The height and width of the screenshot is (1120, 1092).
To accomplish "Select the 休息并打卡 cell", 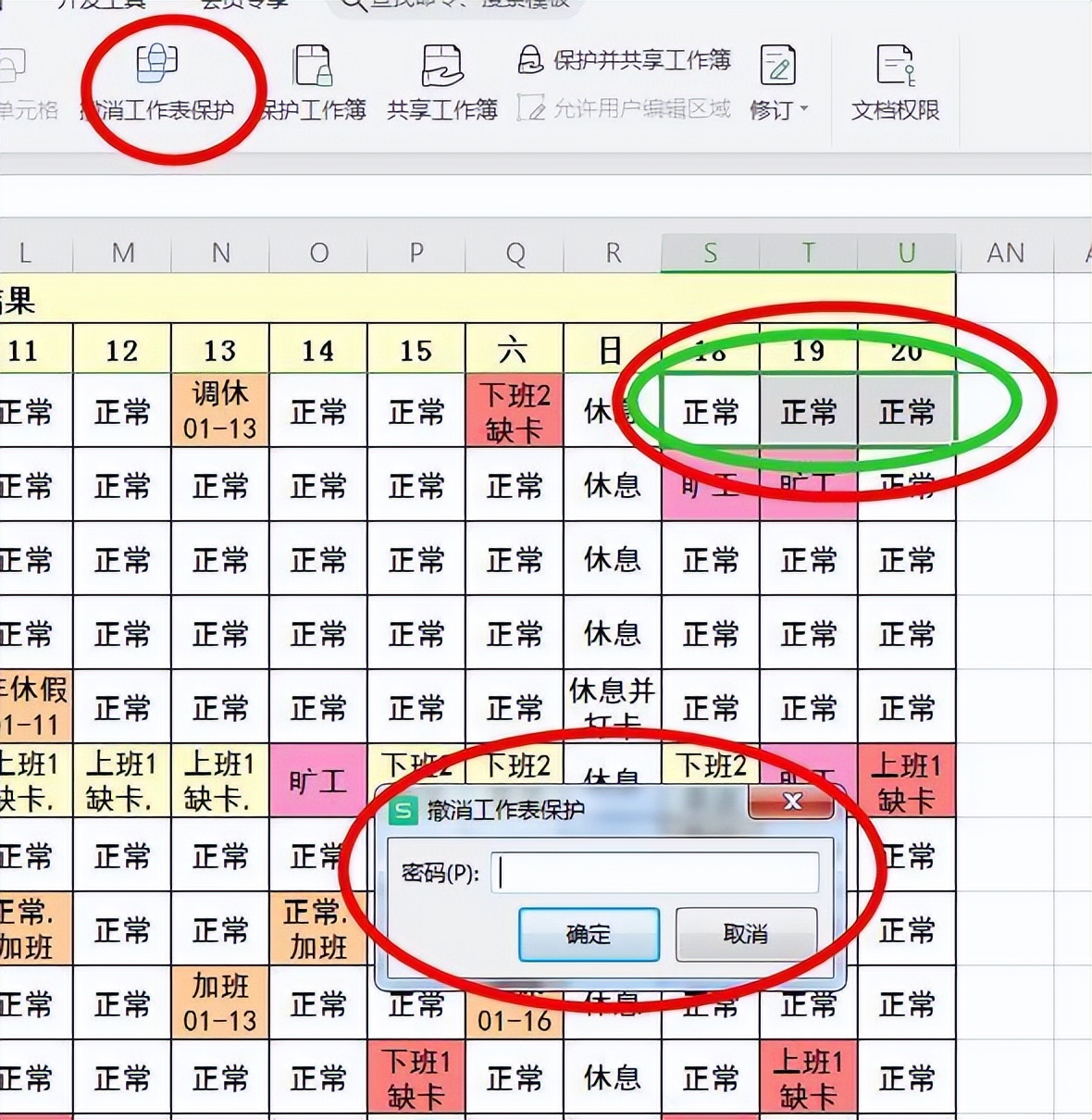I will pyautogui.click(x=613, y=706).
